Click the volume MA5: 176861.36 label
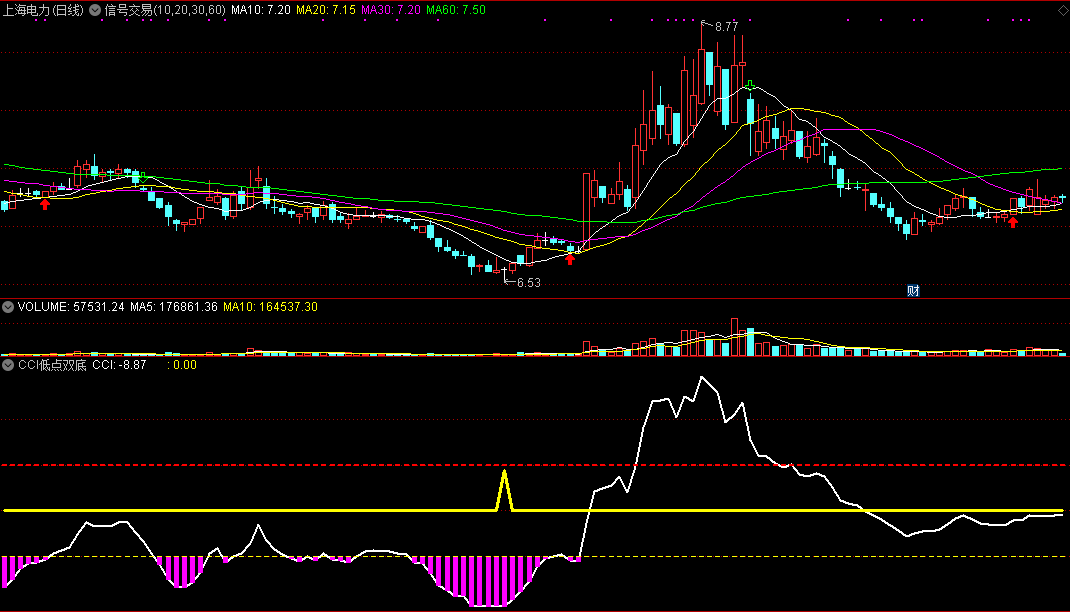The image size is (1070, 612). click(x=174, y=307)
